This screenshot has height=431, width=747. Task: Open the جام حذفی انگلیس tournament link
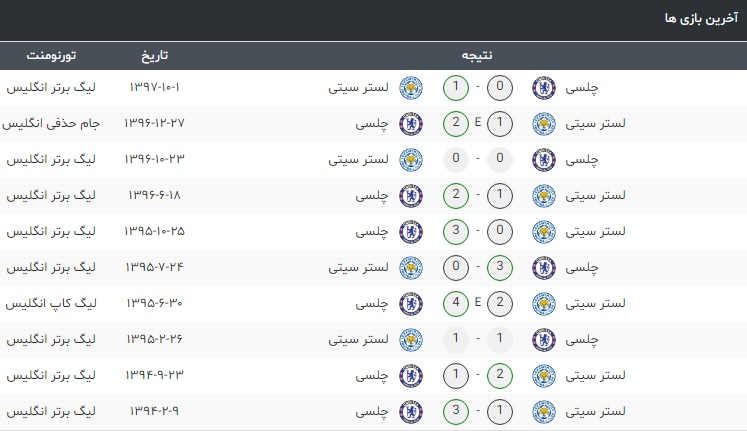click(x=51, y=123)
